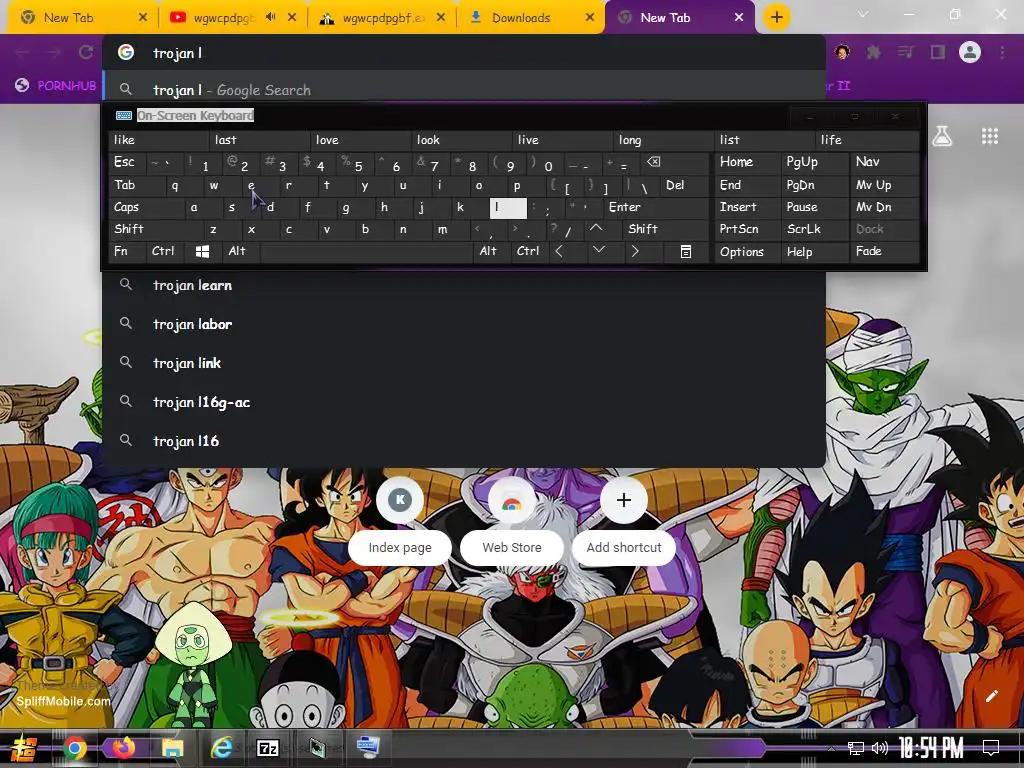Close the Downloads tab
The image size is (1024, 768).
(590, 18)
